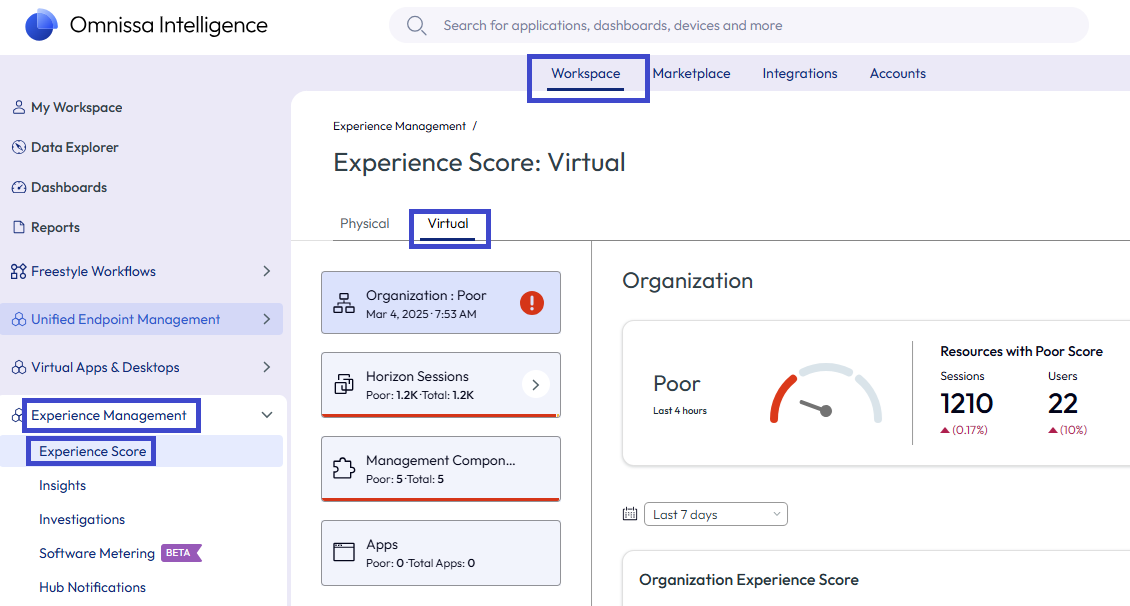Switch to the Workspace tab

tap(585, 73)
